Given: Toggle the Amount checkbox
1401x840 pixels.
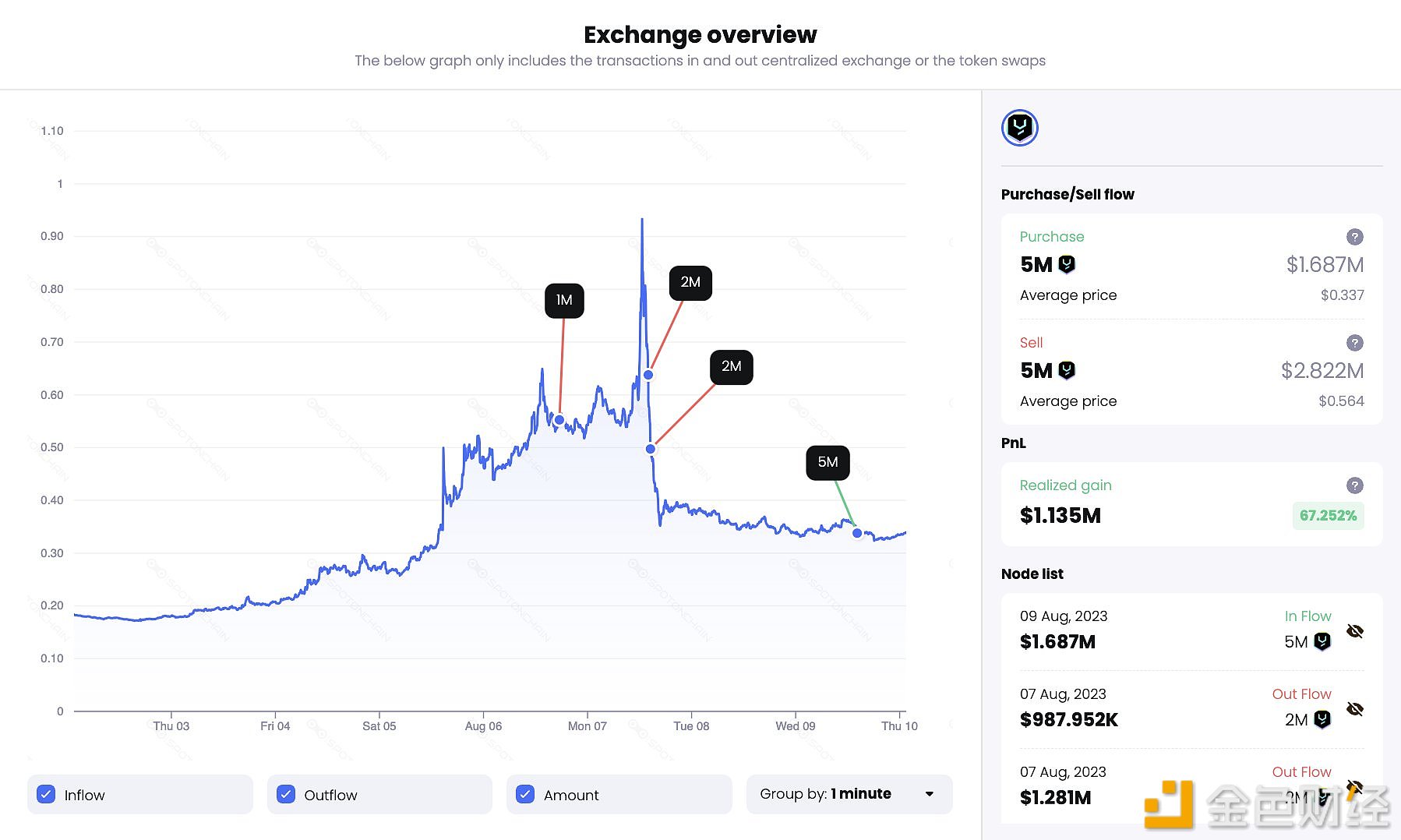Looking at the screenshot, I should 525,794.
